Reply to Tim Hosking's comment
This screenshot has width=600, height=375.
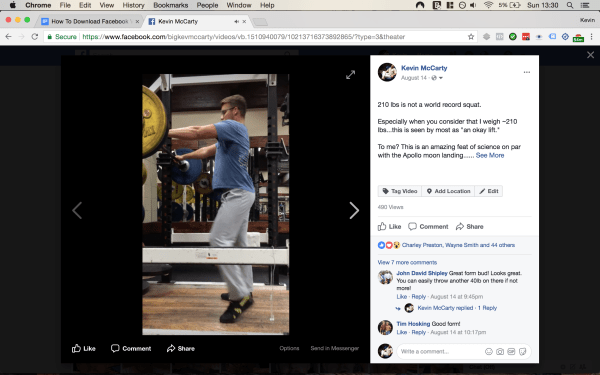coord(419,332)
